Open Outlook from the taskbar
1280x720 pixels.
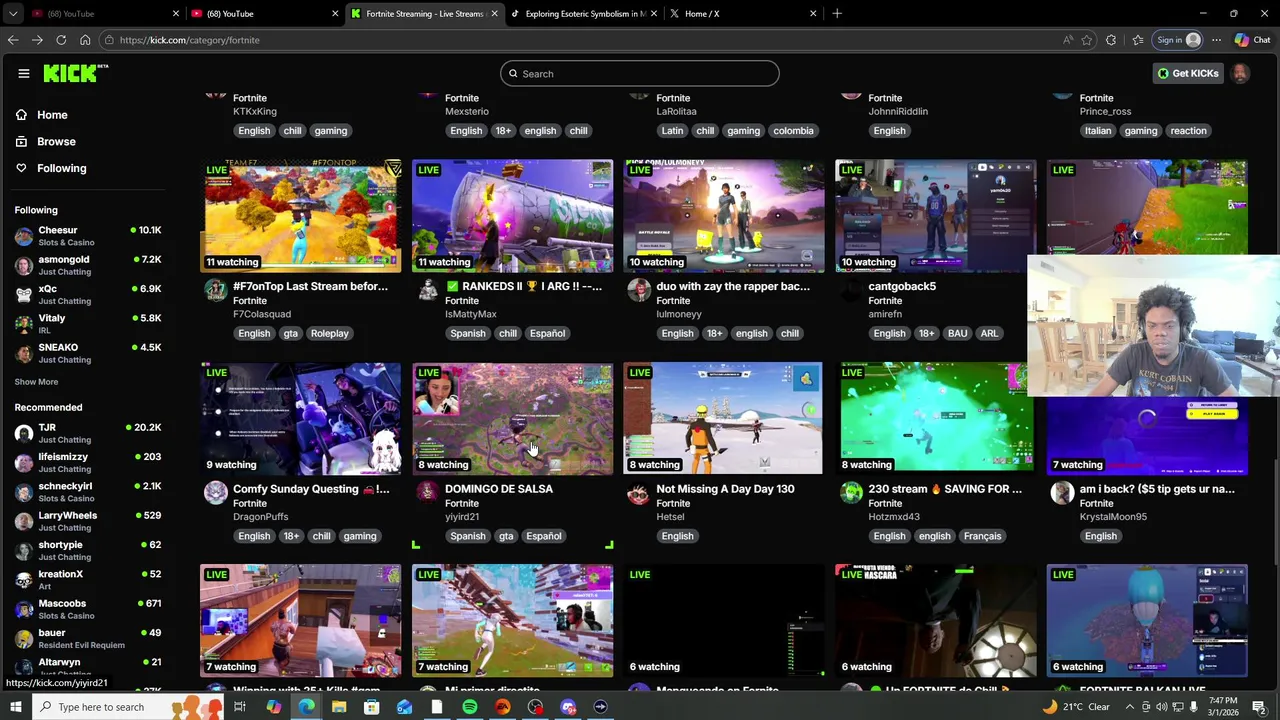pos(404,707)
